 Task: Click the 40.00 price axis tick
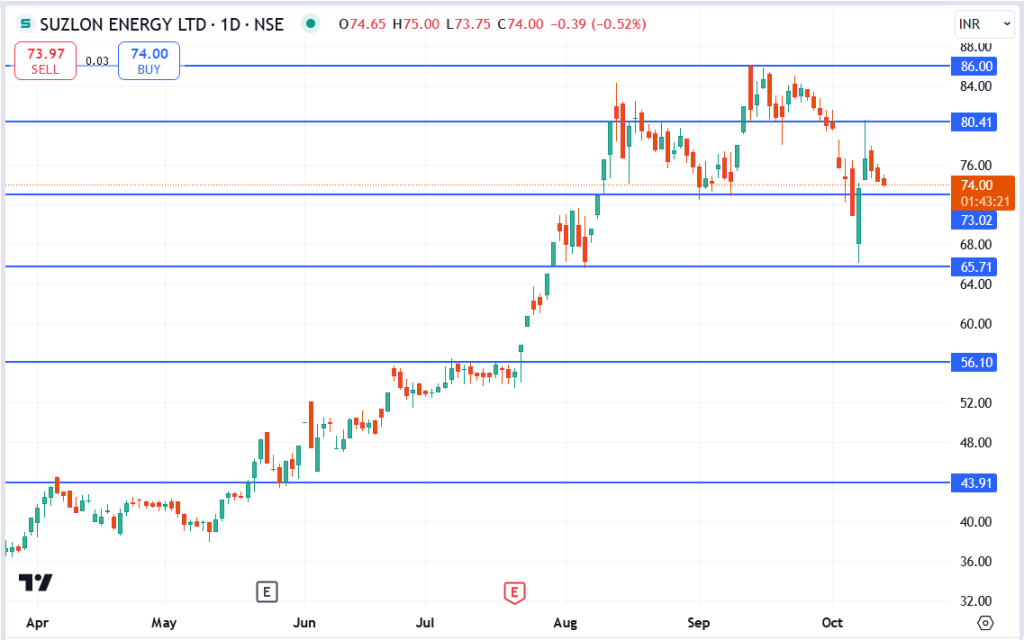point(976,522)
